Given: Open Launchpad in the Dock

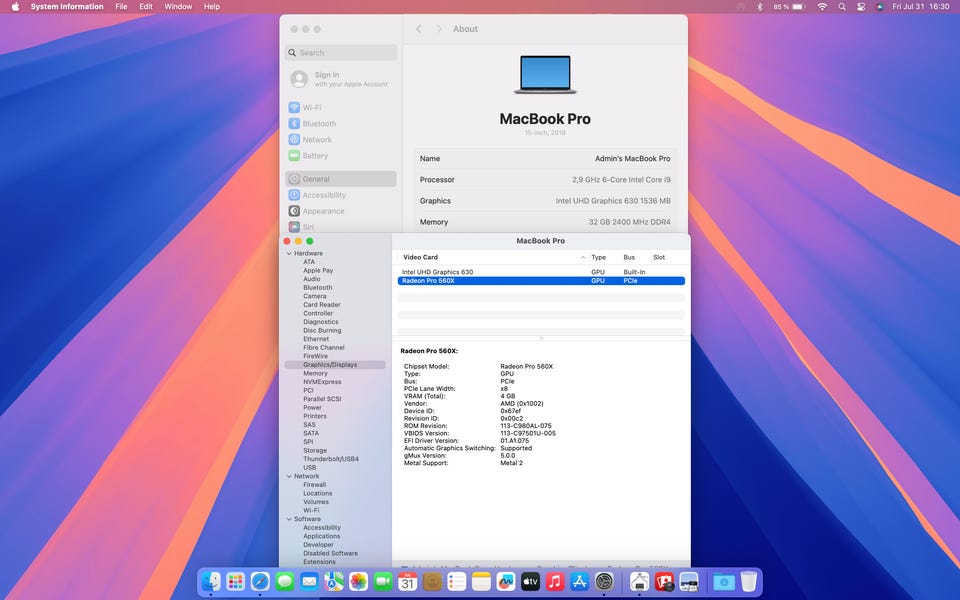Looking at the screenshot, I should [x=236, y=581].
